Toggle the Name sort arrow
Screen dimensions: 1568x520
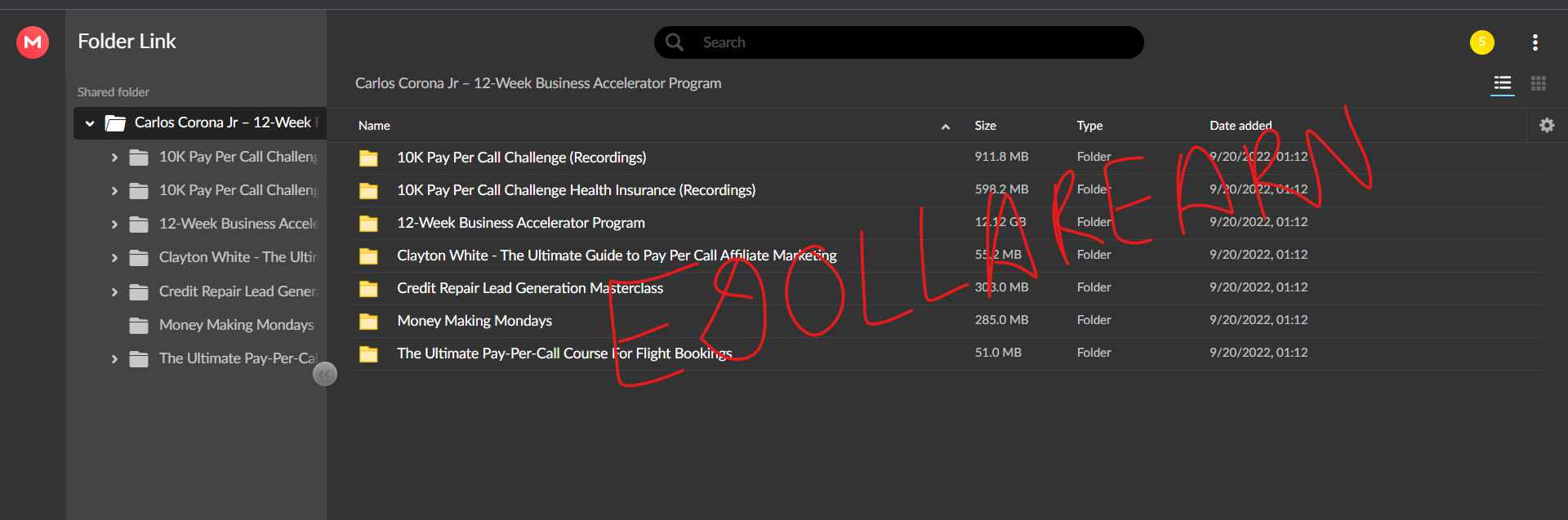pyautogui.click(x=945, y=127)
